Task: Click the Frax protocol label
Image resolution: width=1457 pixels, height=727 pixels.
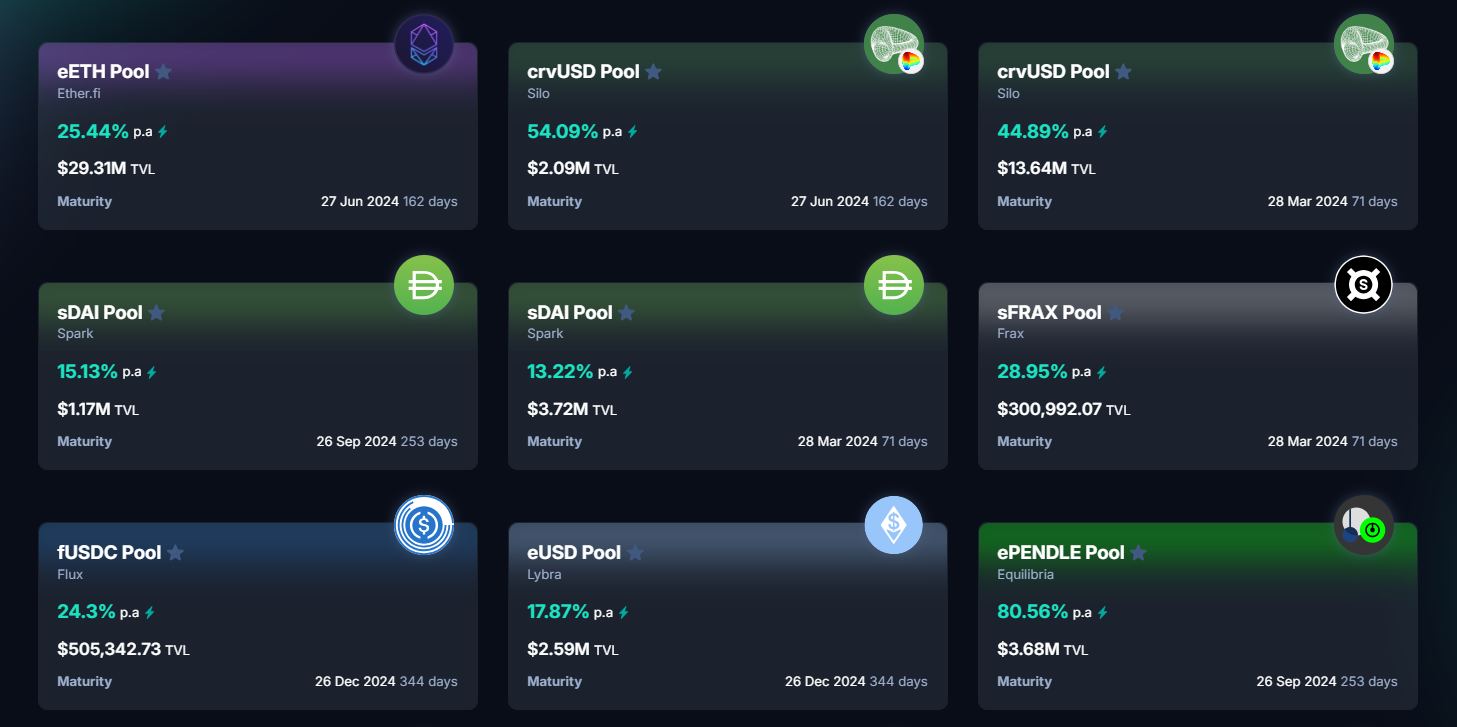Action: point(1010,333)
